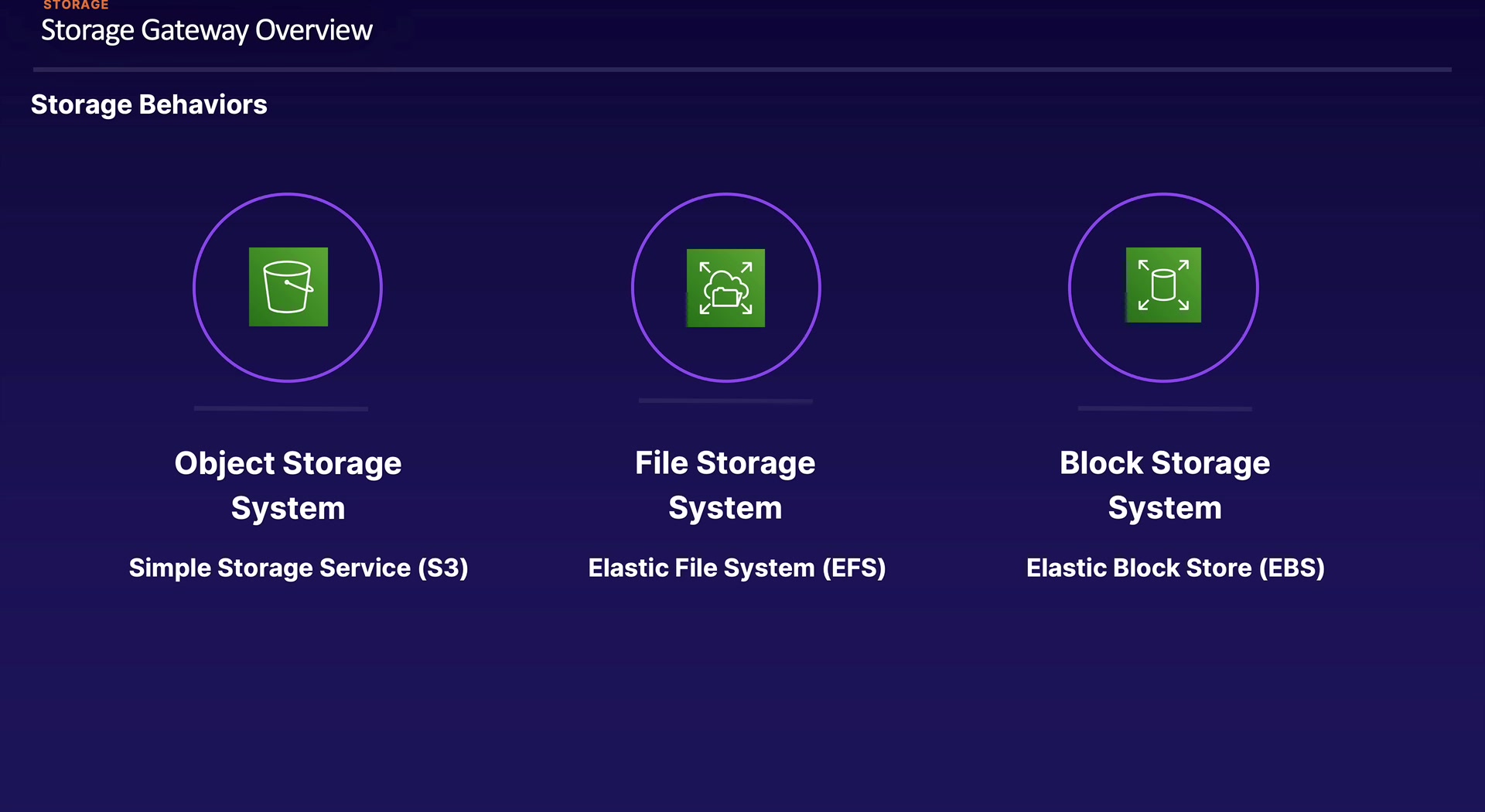1485x812 pixels.
Task: Click the "Storage Gateway Overview" slide title
Action: (207, 31)
